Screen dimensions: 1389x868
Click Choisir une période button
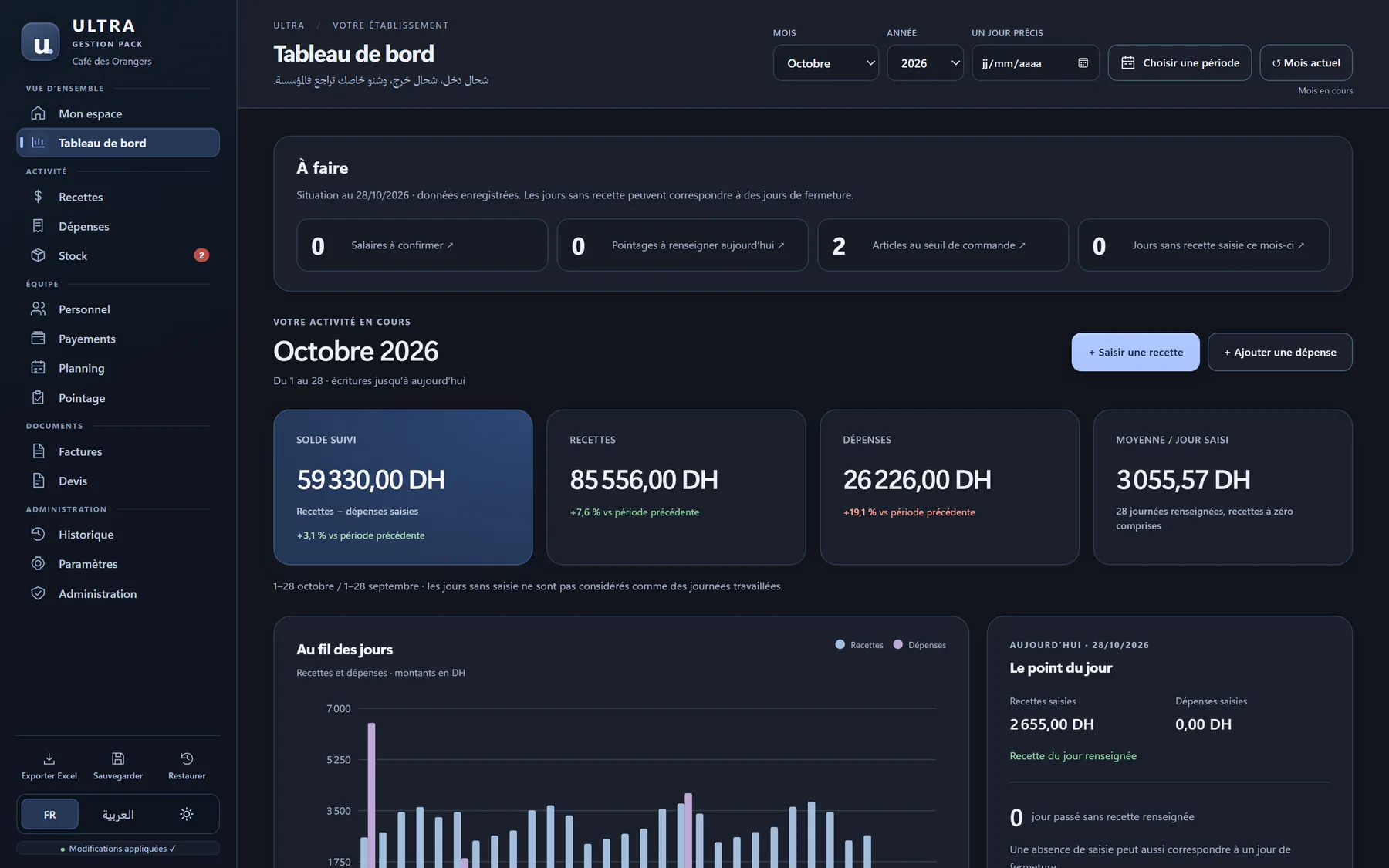(x=1180, y=63)
